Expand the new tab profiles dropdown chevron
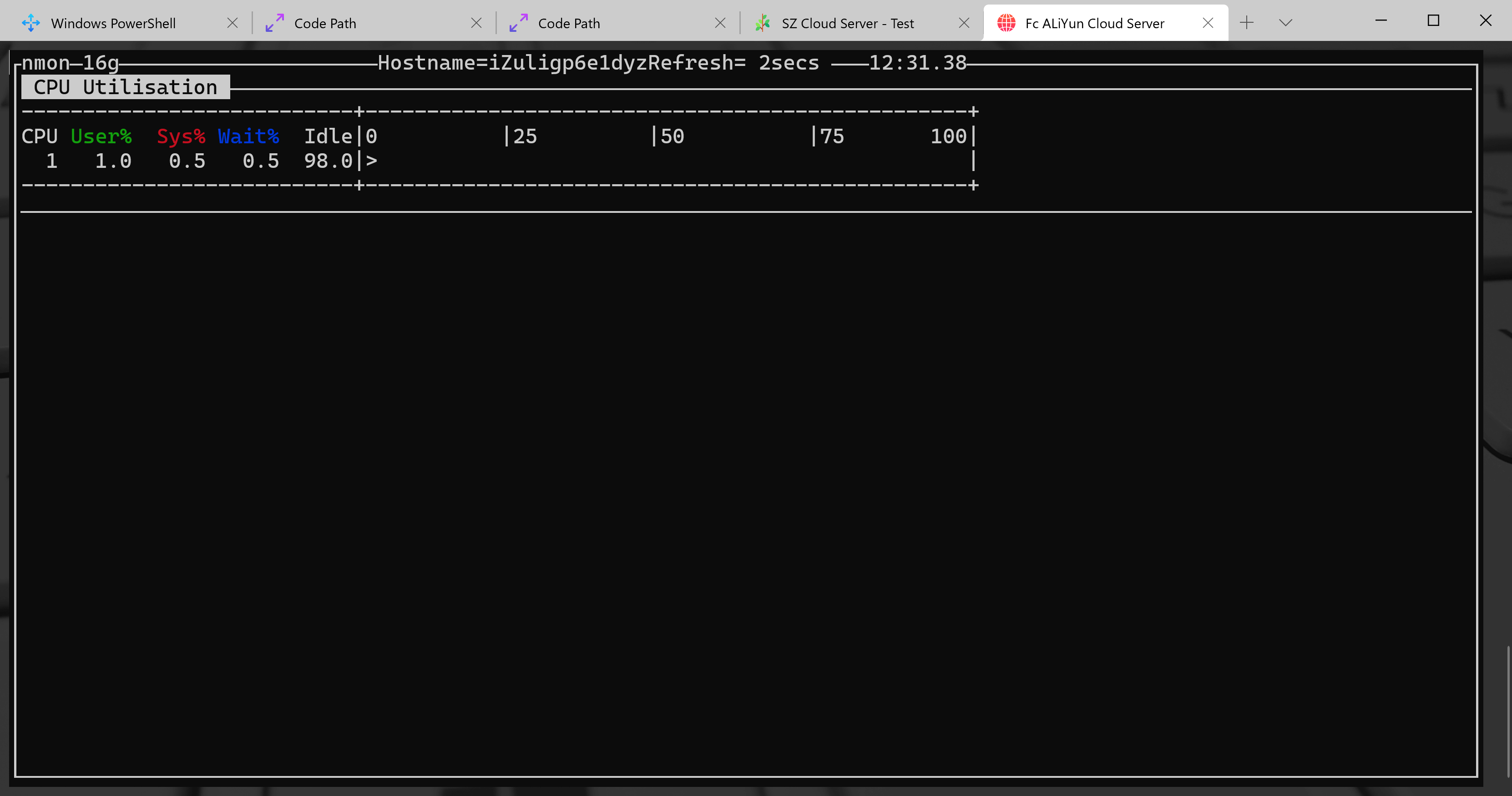The width and height of the screenshot is (1512, 796). [x=1285, y=23]
